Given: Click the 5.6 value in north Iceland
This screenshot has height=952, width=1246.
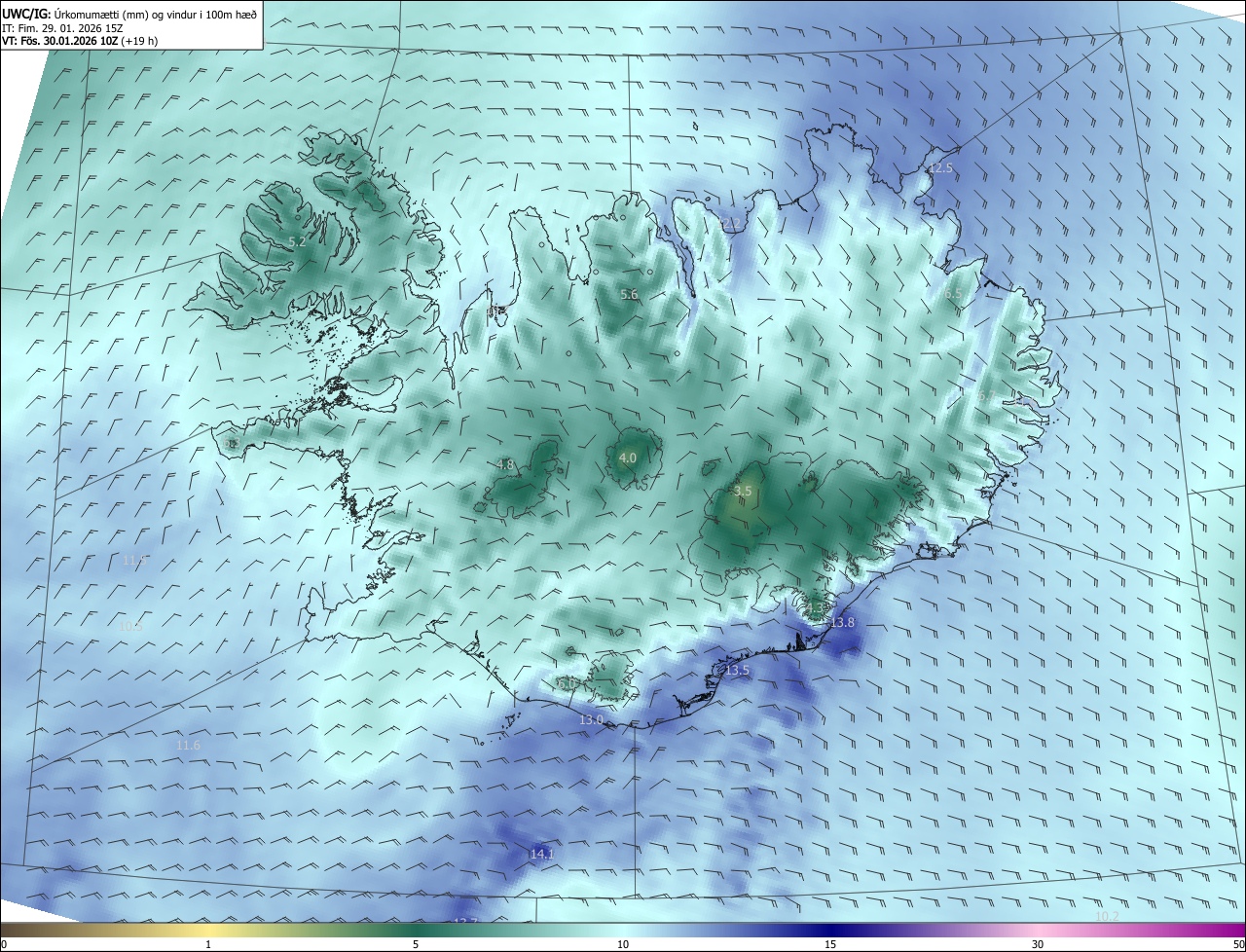Looking at the screenshot, I should pyautogui.click(x=629, y=294).
